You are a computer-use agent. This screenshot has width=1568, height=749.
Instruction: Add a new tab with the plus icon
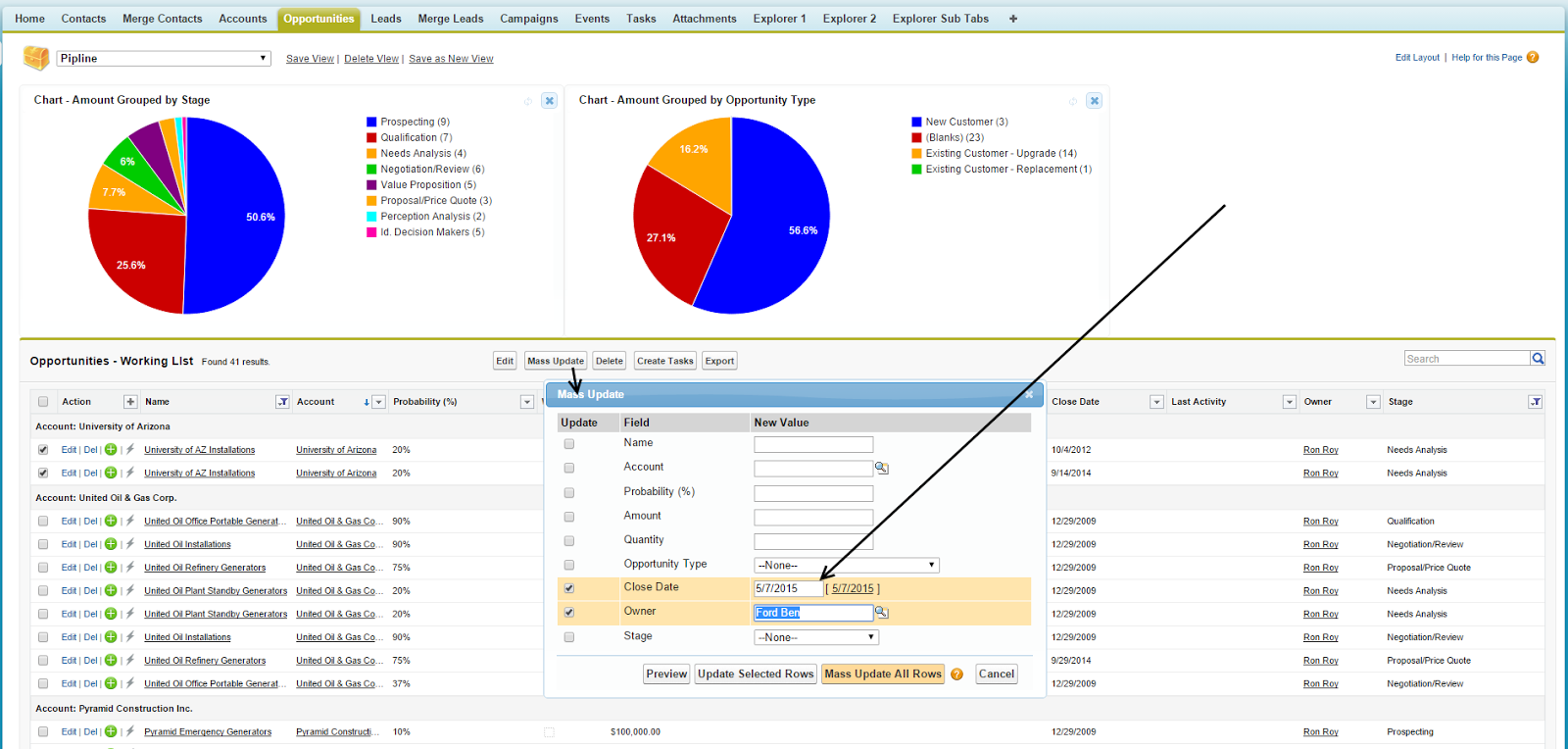pyautogui.click(x=1013, y=19)
